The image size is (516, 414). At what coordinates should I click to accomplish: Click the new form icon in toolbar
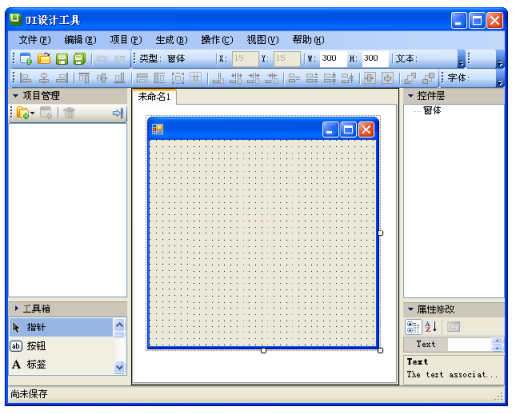coord(26,59)
